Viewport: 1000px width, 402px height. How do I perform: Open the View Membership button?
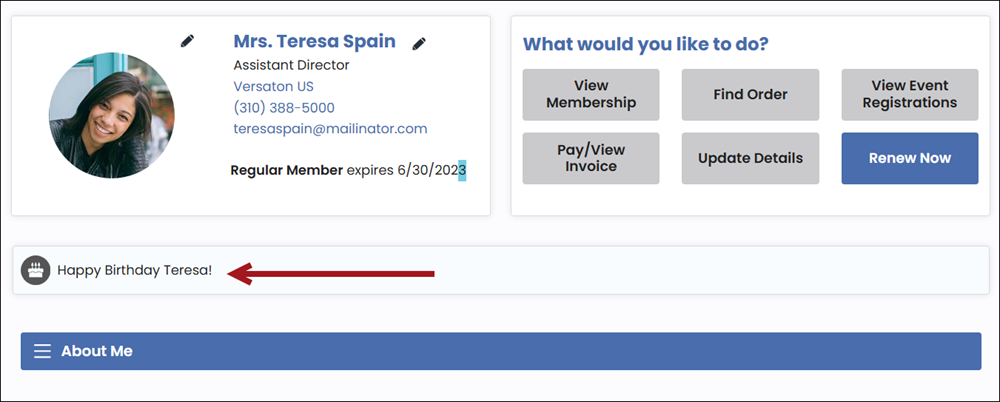pyautogui.click(x=591, y=94)
